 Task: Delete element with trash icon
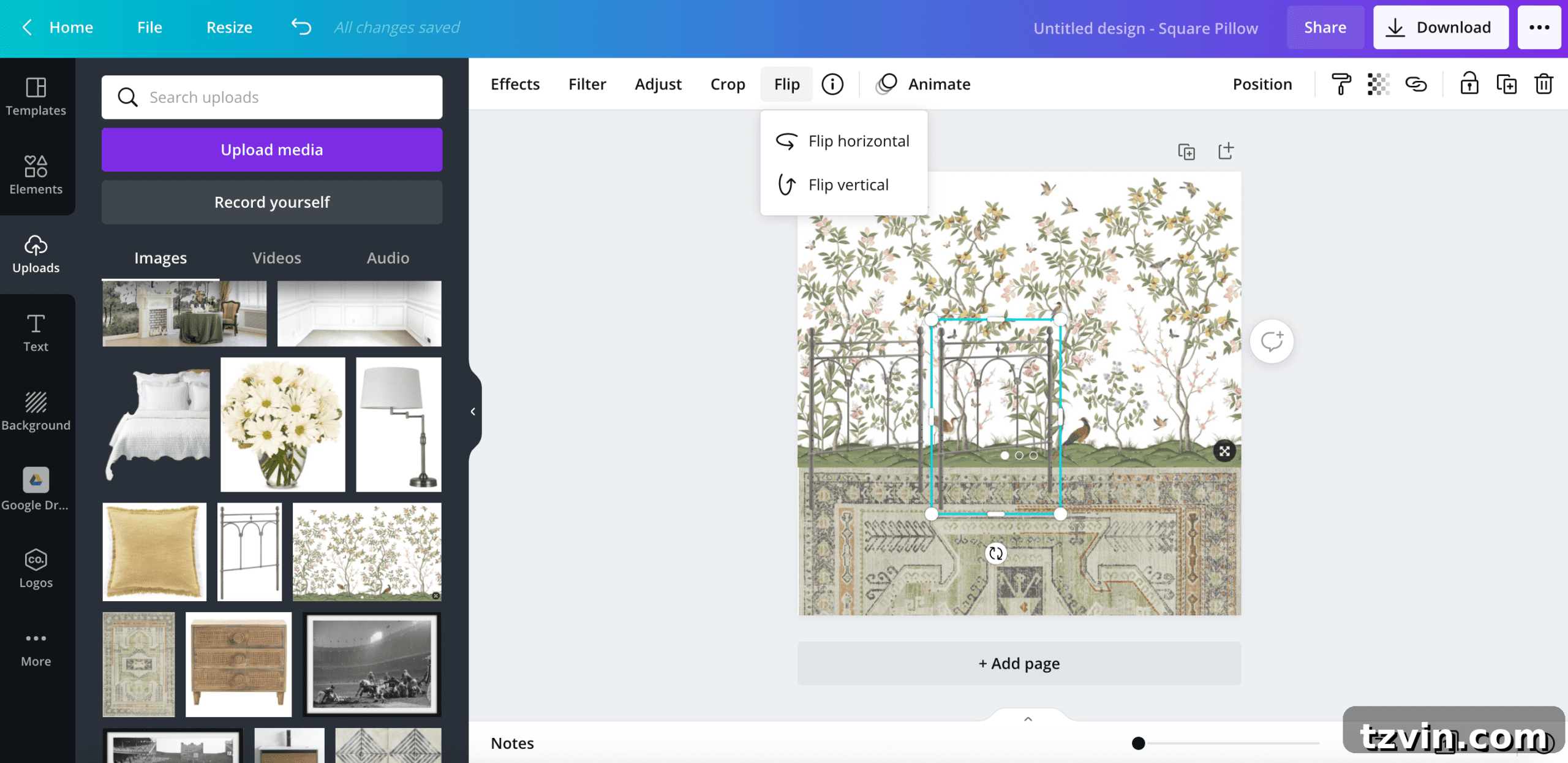point(1544,84)
